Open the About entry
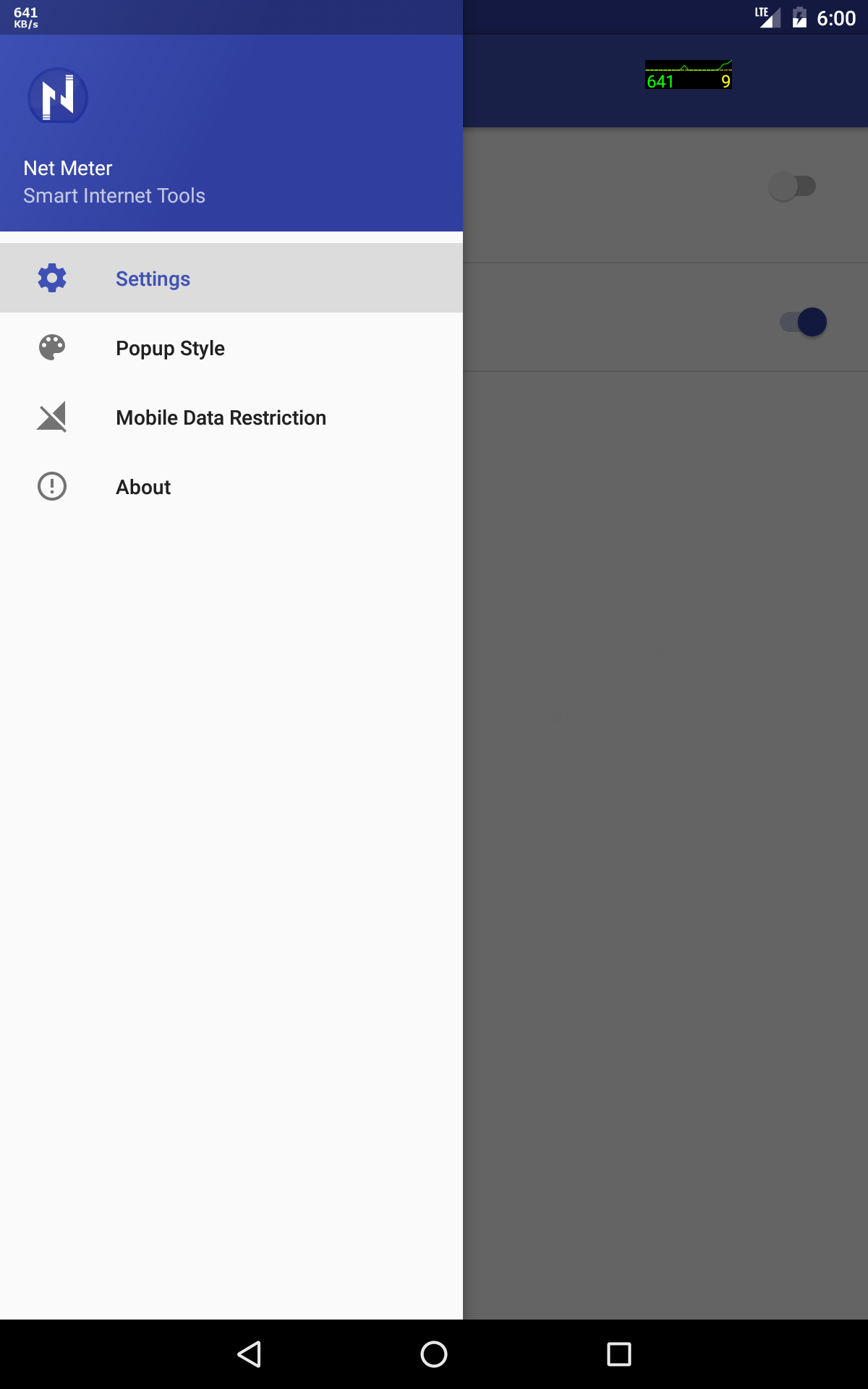The image size is (868, 1389). [x=231, y=486]
